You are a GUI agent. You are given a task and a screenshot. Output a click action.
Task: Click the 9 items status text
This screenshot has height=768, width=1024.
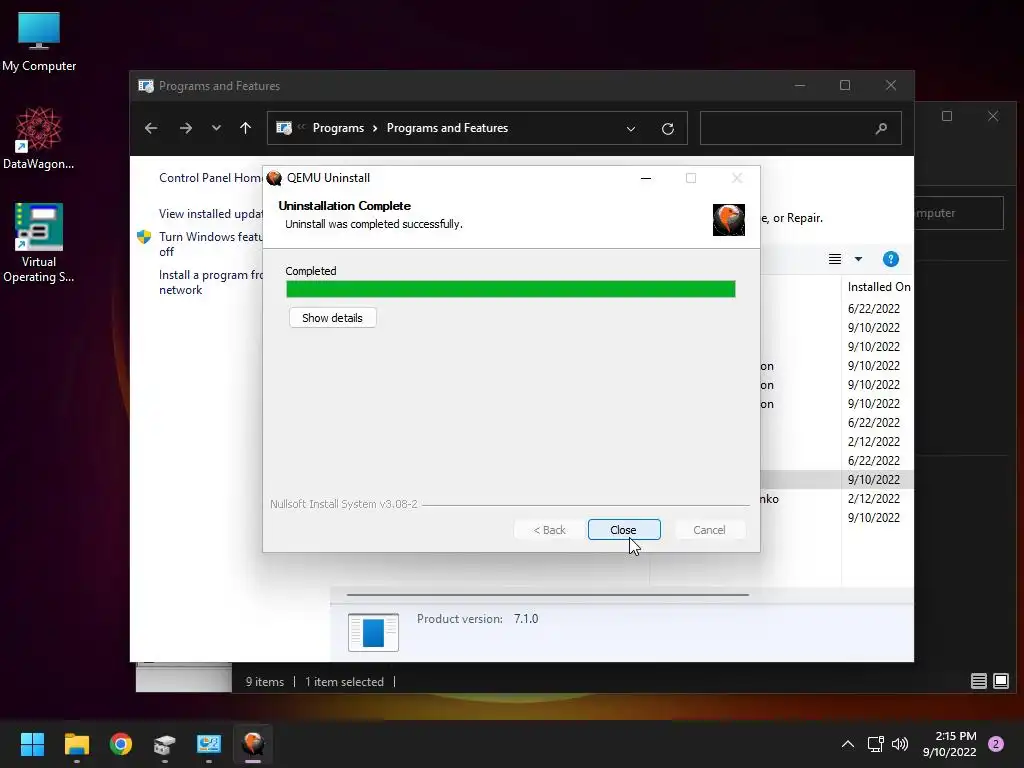(x=264, y=682)
